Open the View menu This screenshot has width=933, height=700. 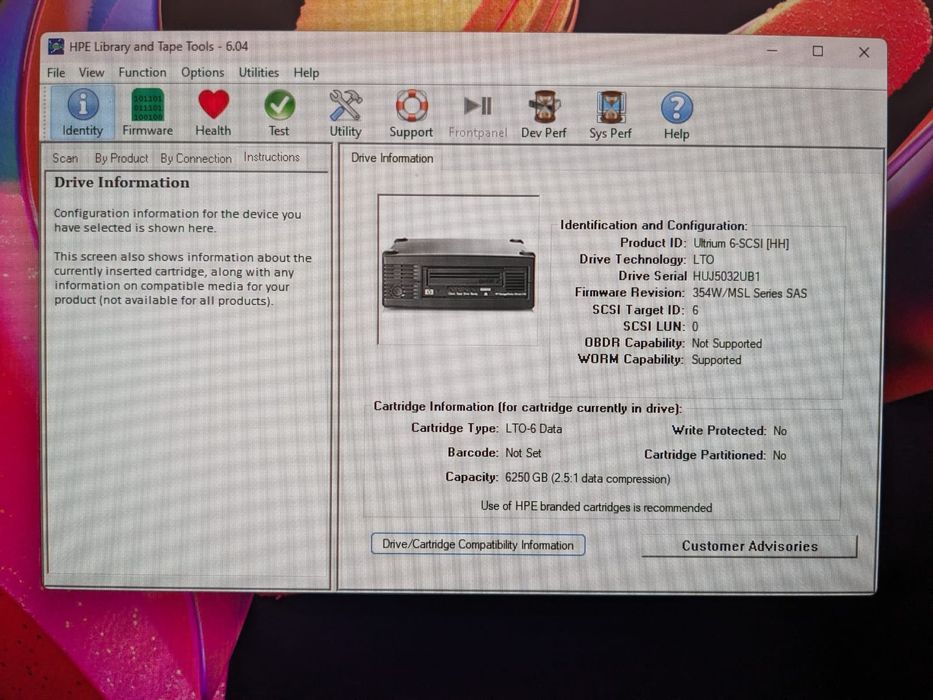pos(92,73)
